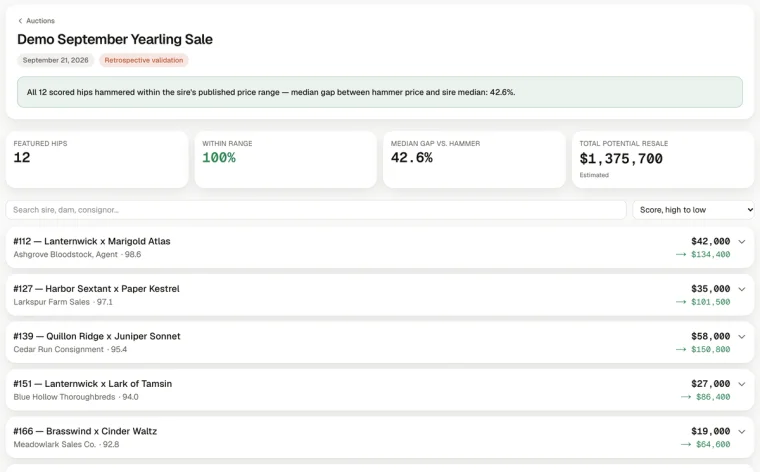The width and height of the screenshot is (760, 472).
Task: Click the Median Gap vs. Hammer 42.6% value
Action: [x=412, y=157]
